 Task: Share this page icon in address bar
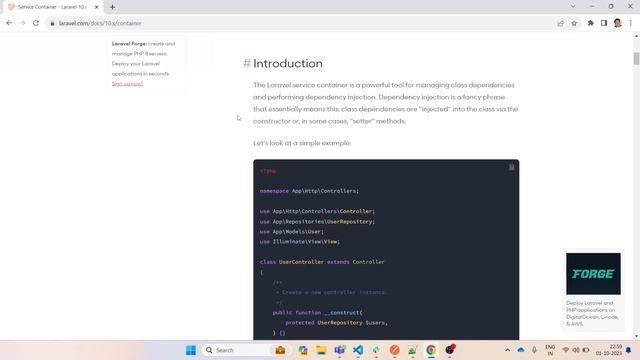click(x=560, y=23)
